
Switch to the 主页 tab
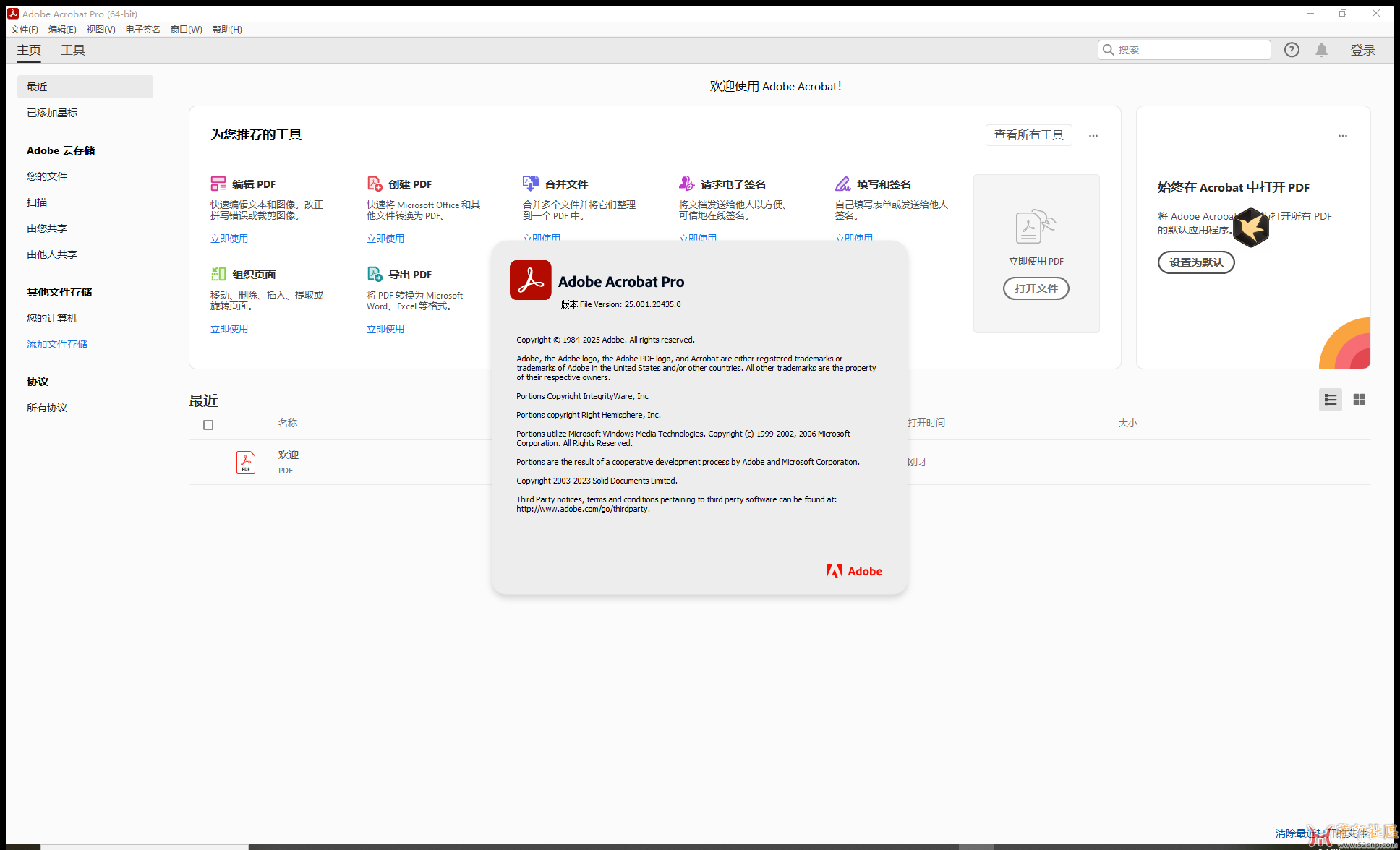click(29, 50)
